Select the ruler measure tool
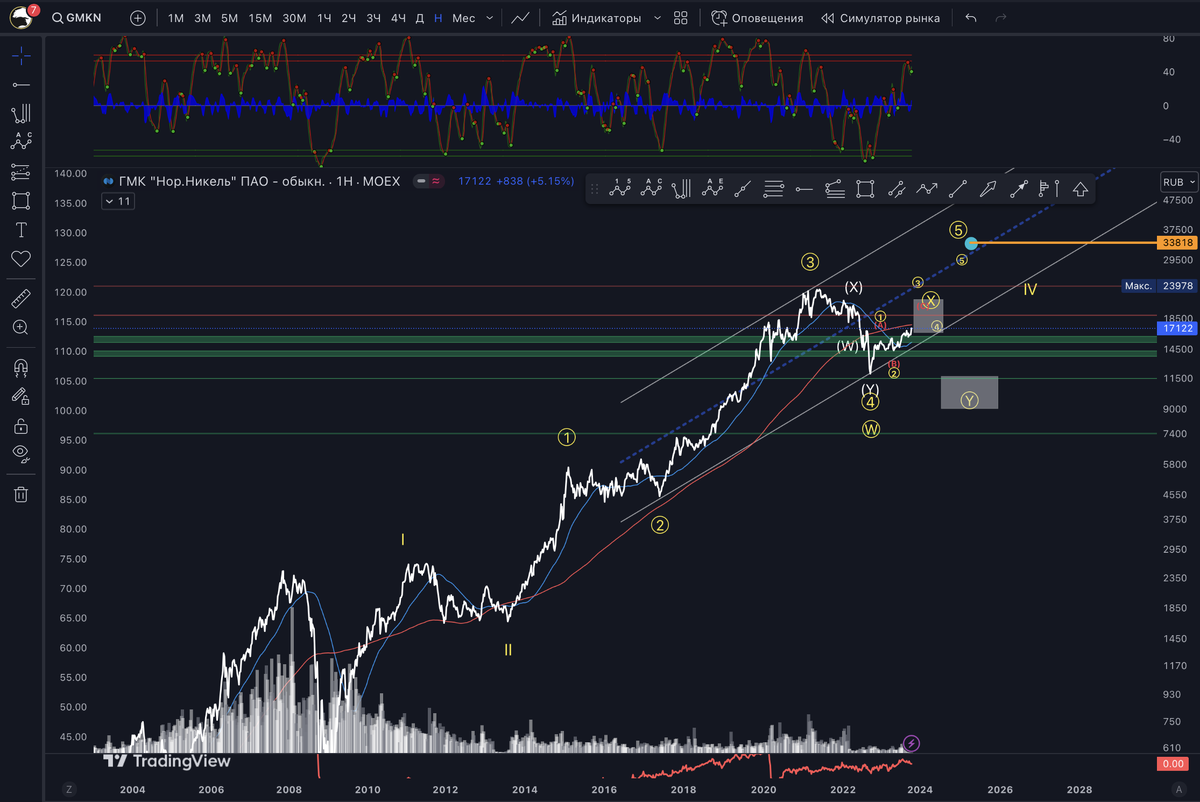The height and width of the screenshot is (802, 1200). click(x=21, y=298)
